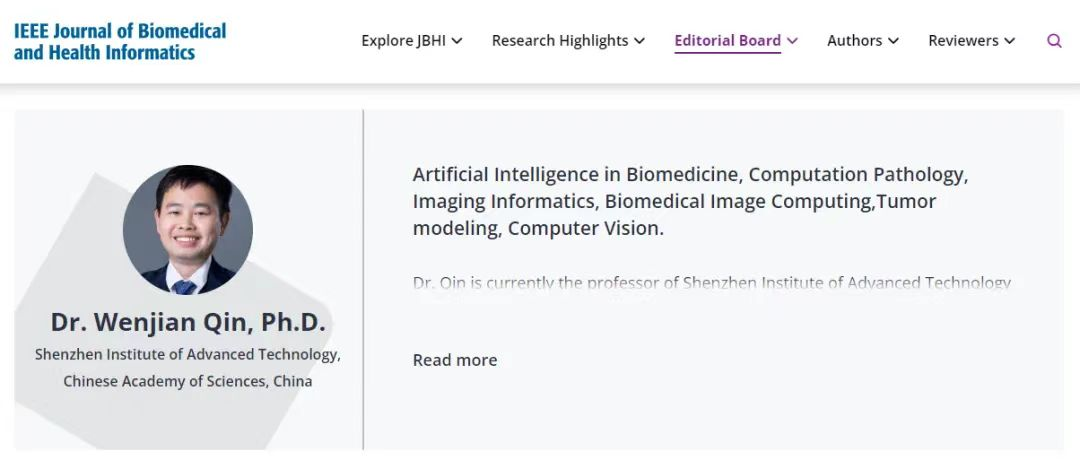Open the Authors menu label
The height and width of the screenshot is (460, 1080).
(x=854, y=41)
